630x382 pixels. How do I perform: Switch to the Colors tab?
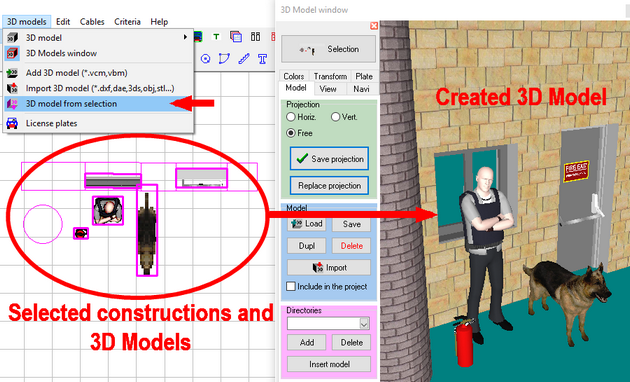[294, 76]
